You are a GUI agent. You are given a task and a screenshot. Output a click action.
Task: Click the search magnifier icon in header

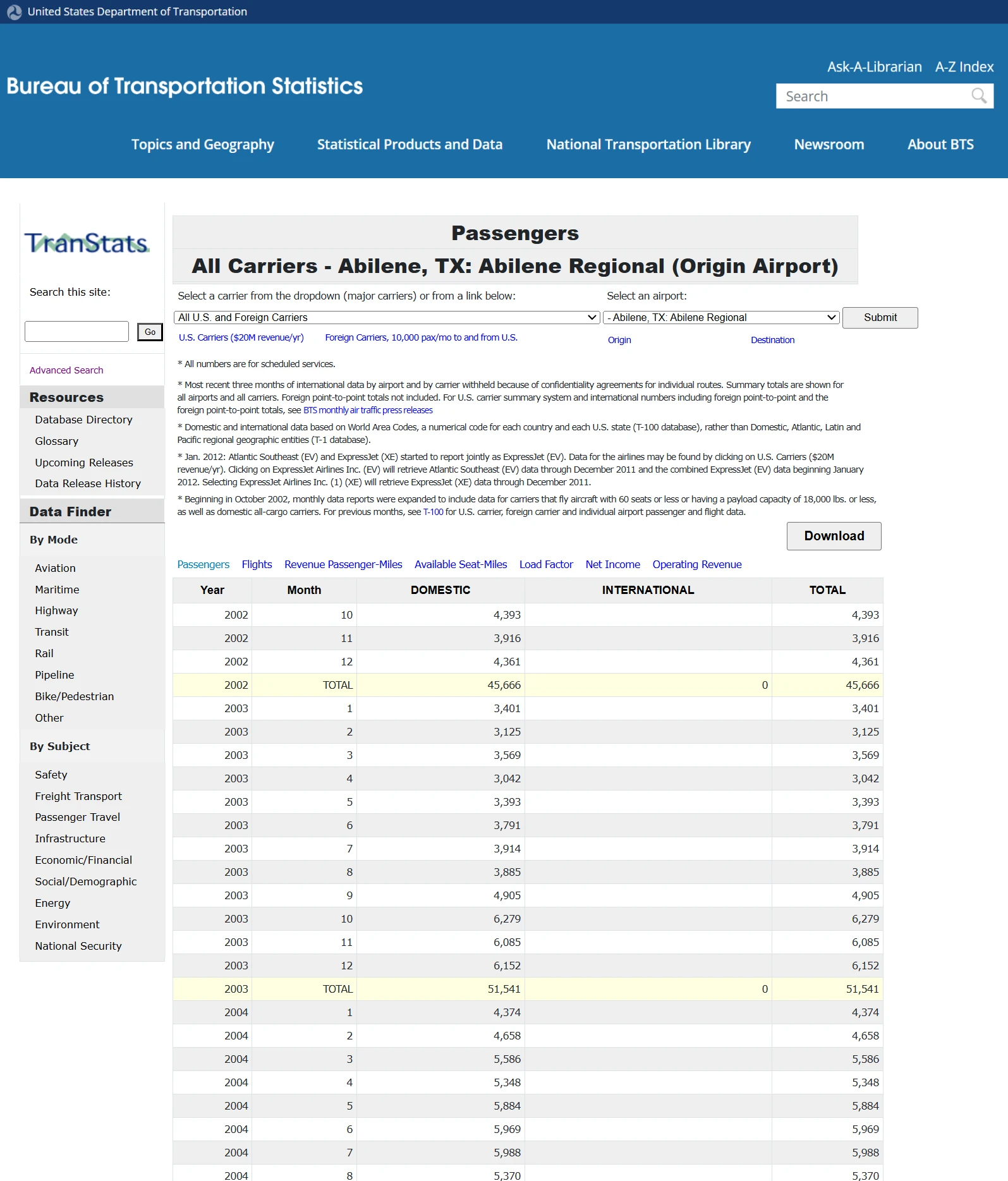[x=979, y=96]
